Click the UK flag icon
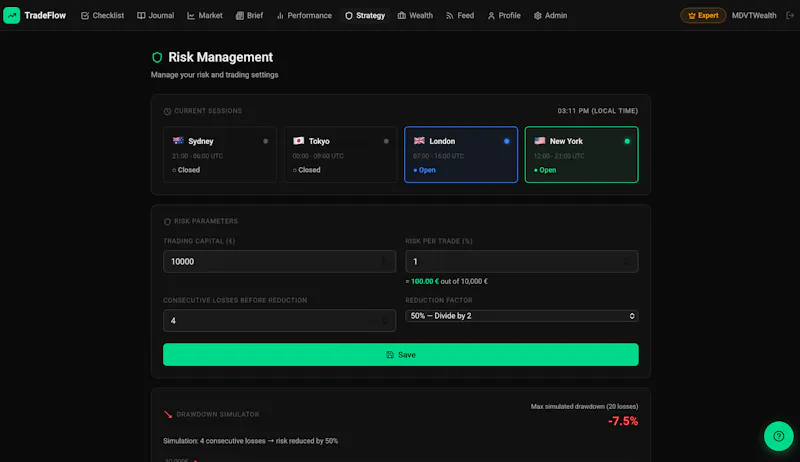The width and height of the screenshot is (800, 462). tap(419, 141)
